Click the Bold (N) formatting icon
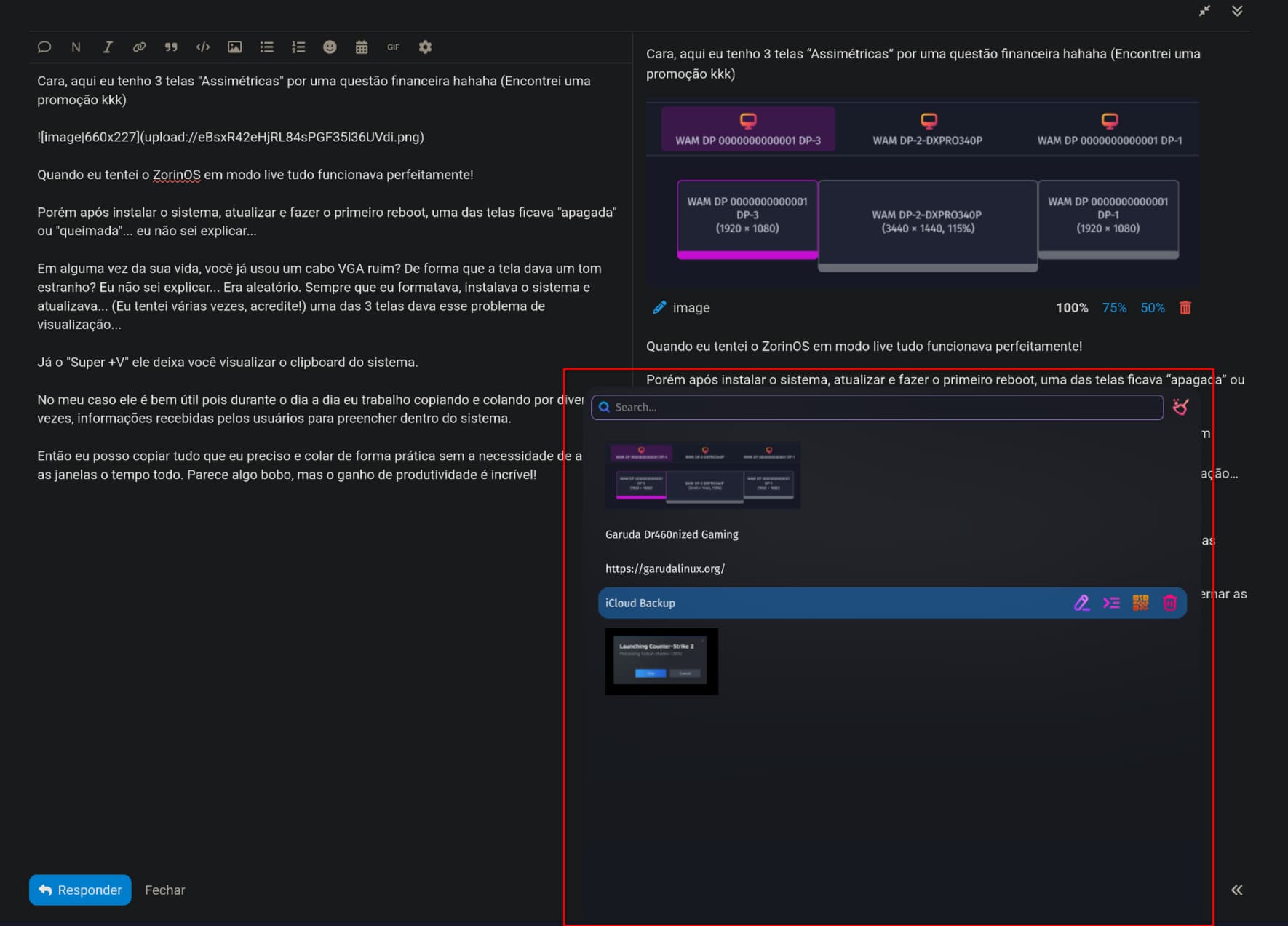Viewport: 1288px width, 926px height. tap(76, 47)
